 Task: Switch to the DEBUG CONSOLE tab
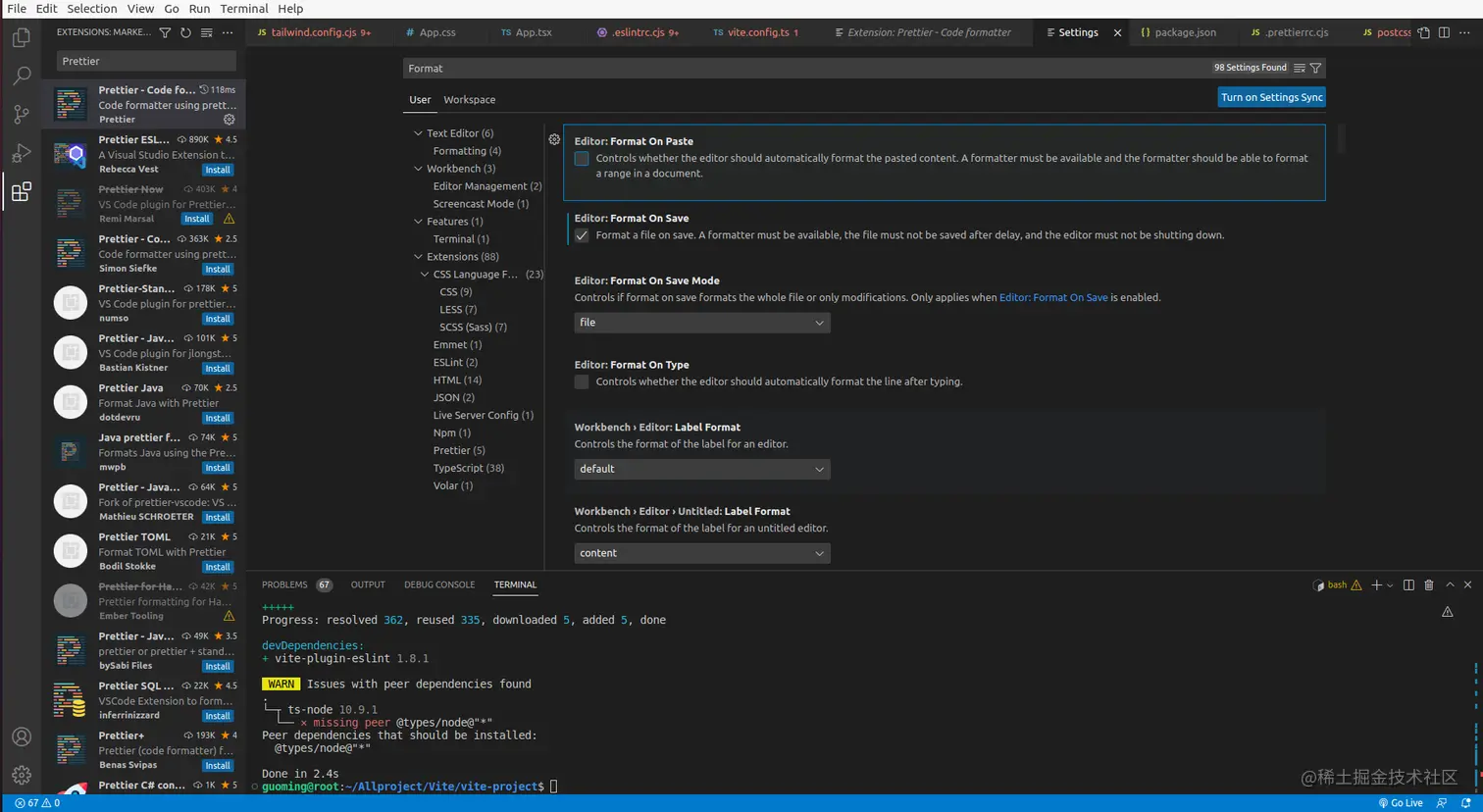pyautogui.click(x=439, y=584)
